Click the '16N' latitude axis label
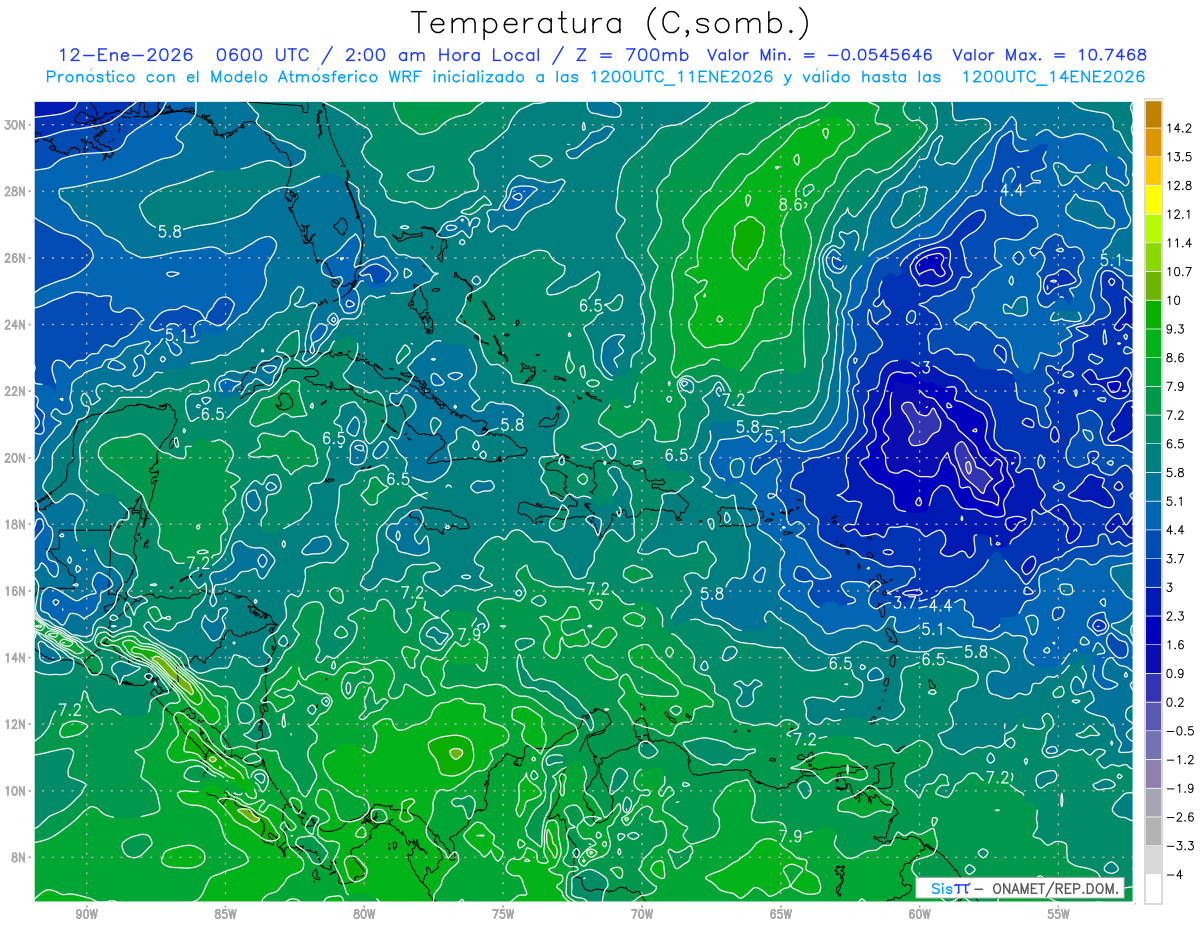Viewport: 1200px width, 927px height. 16,591
